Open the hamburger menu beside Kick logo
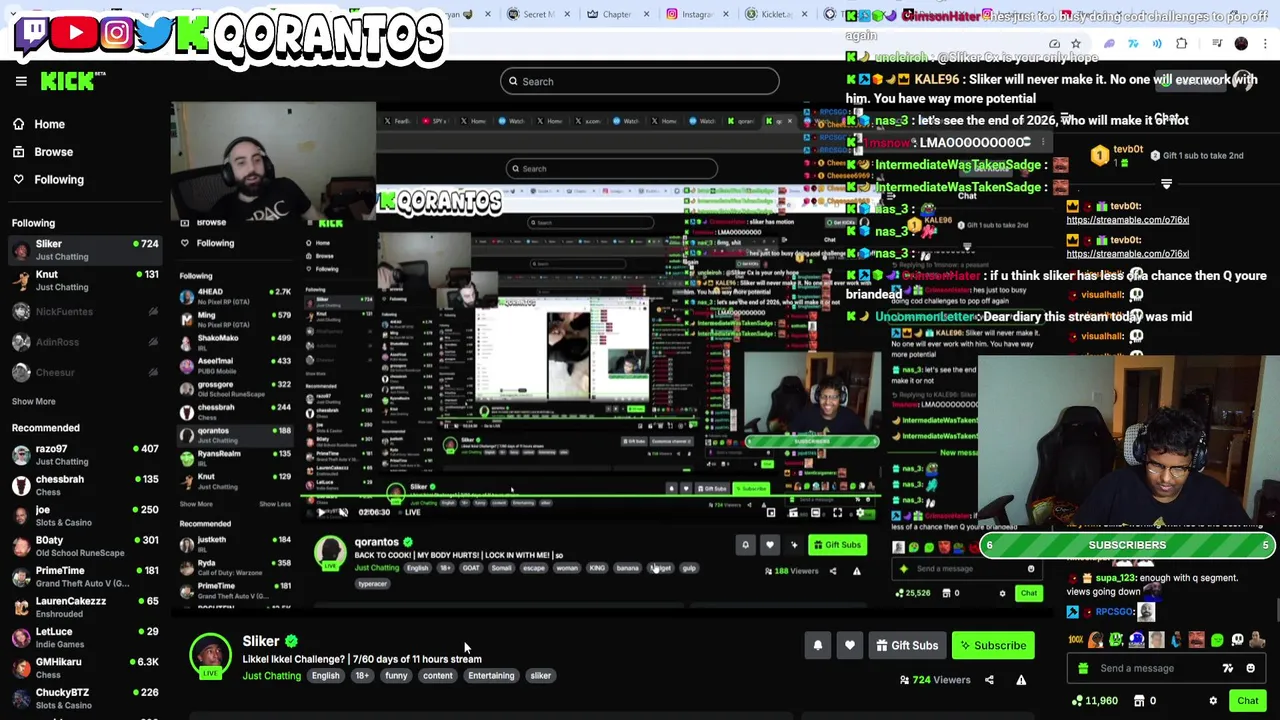 [x=21, y=81]
